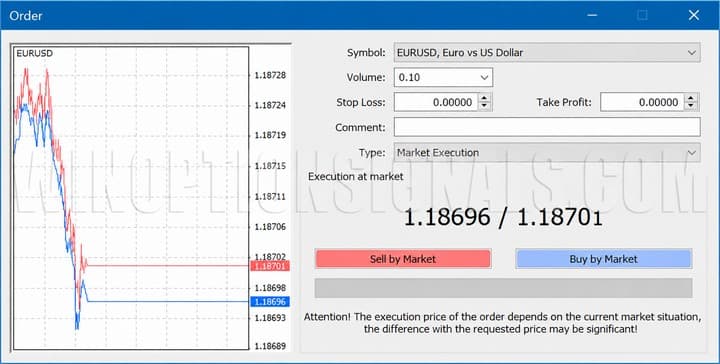Open the Symbol dropdown EURUSD
This screenshot has height=364, width=720.
tap(547, 53)
